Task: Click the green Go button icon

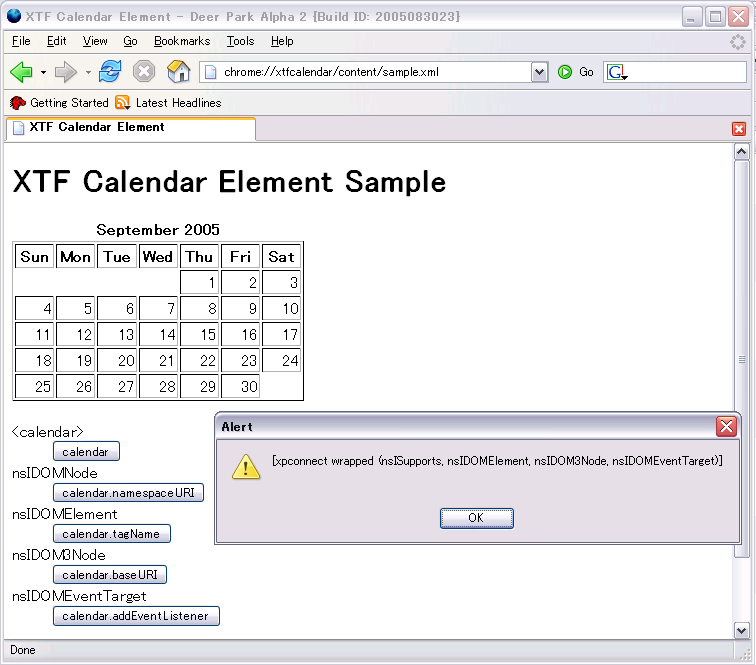Action: click(x=565, y=72)
